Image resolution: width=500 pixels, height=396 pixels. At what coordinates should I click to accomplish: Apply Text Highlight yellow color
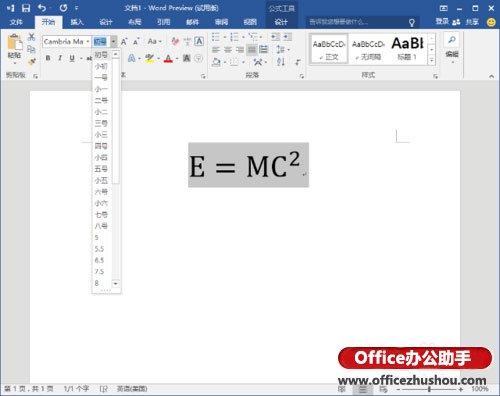[150, 59]
